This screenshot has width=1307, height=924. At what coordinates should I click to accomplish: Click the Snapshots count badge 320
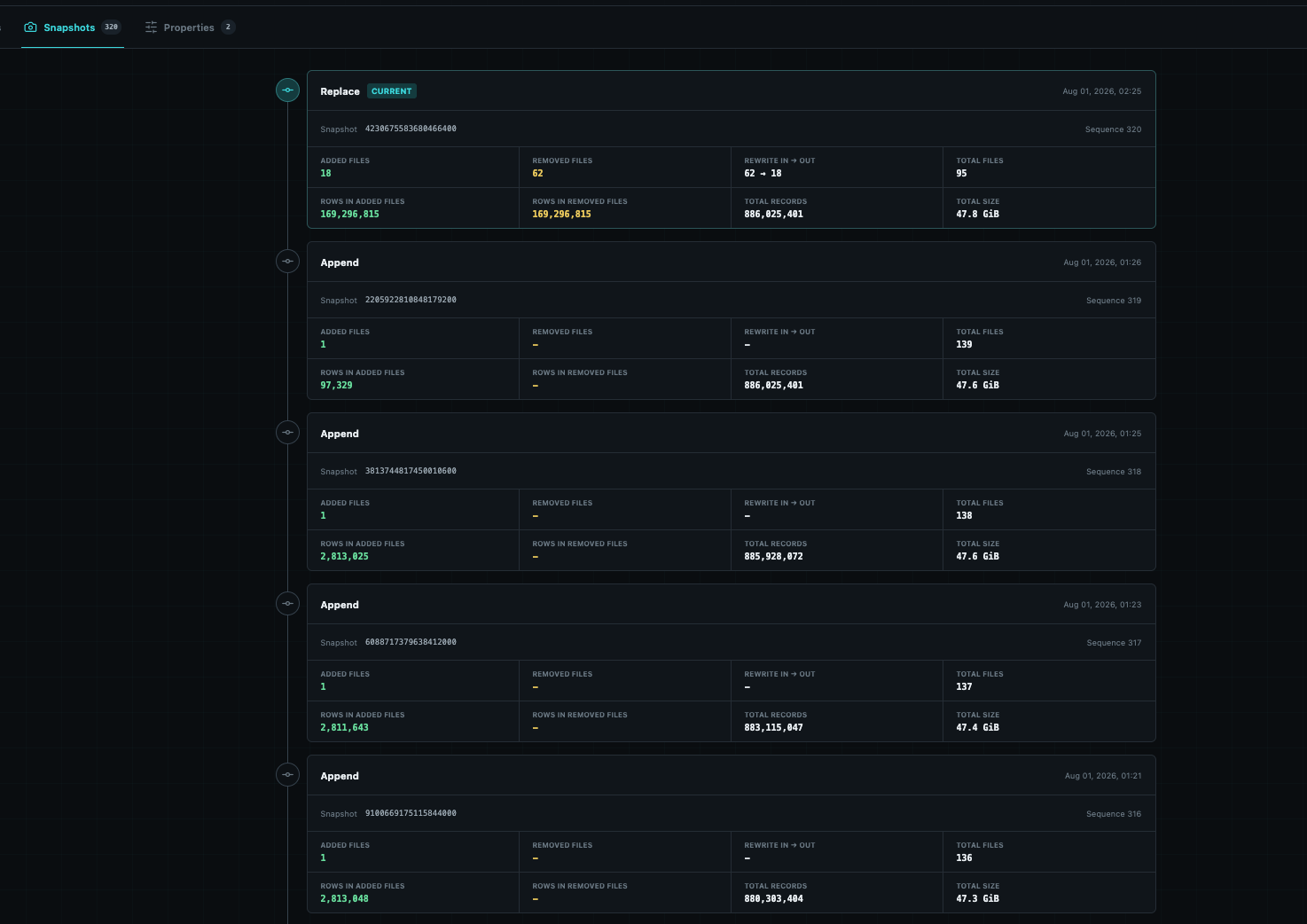point(111,27)
